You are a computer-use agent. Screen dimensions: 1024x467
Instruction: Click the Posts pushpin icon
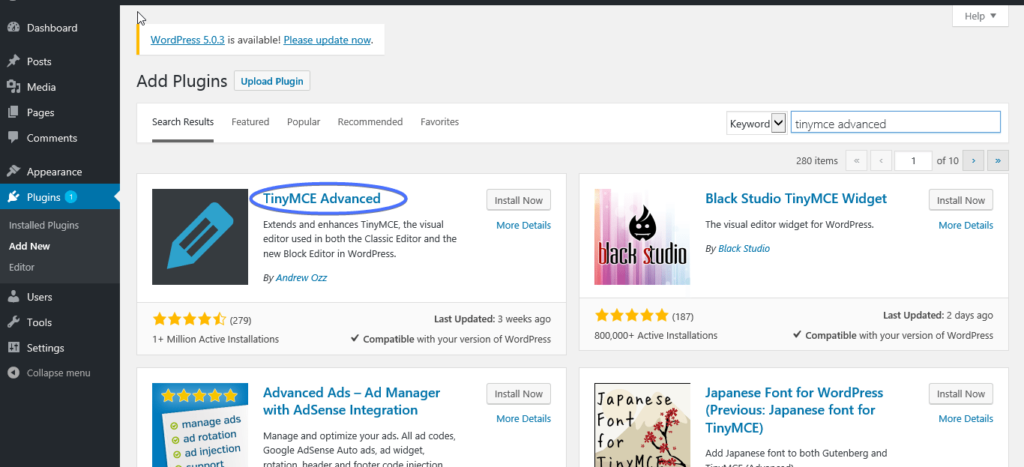click(x=13, y=61)
